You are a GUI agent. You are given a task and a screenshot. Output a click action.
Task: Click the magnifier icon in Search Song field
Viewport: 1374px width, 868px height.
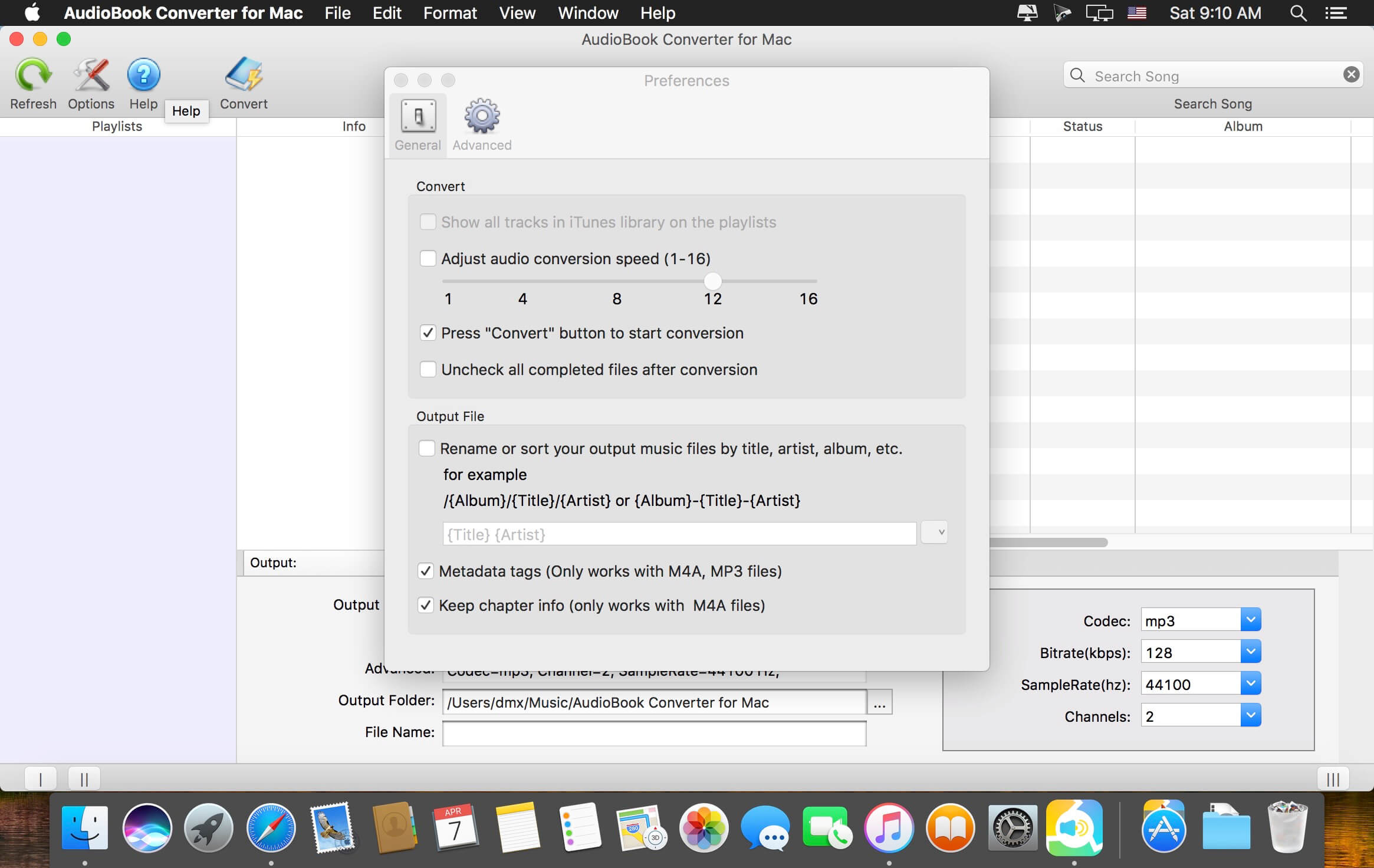click(x=1077, y=75)
